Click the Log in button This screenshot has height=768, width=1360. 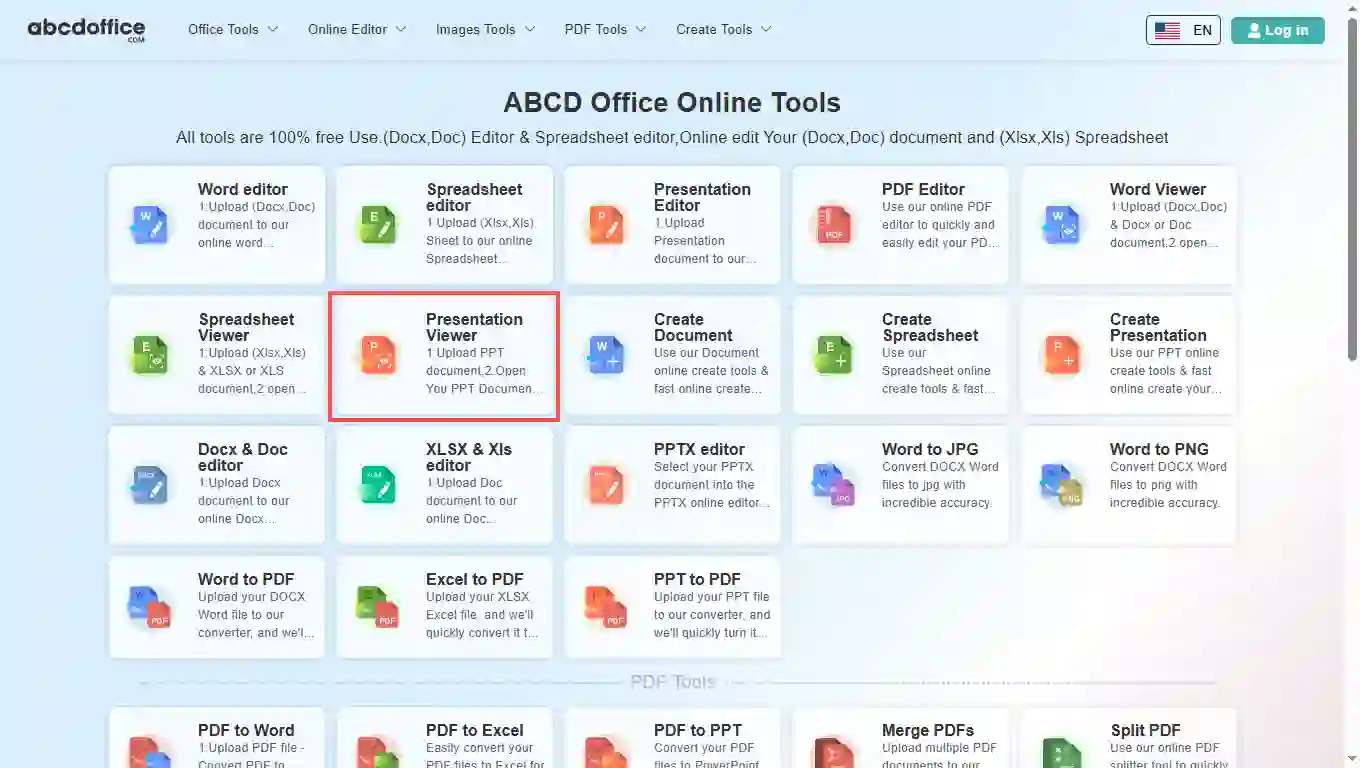(1277, 30)
